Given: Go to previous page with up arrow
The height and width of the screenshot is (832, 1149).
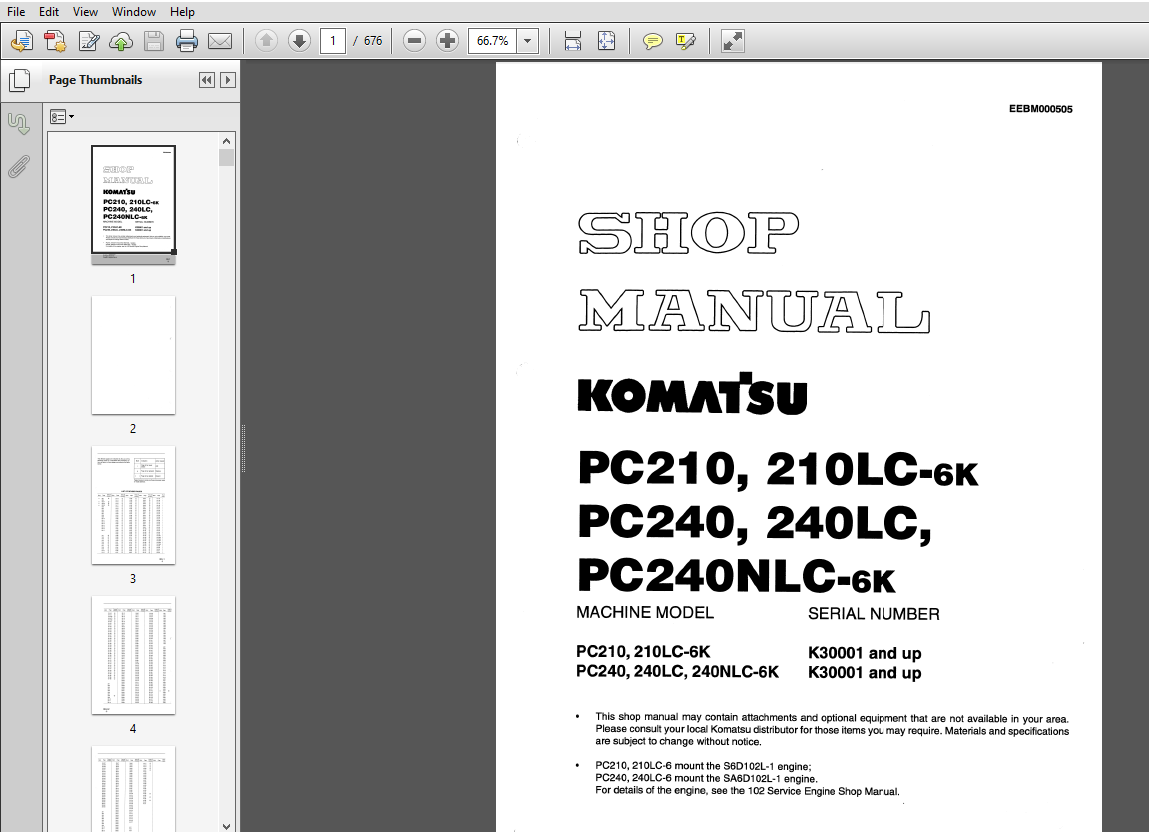Looking at the screenshot, I should click(267, 40).
